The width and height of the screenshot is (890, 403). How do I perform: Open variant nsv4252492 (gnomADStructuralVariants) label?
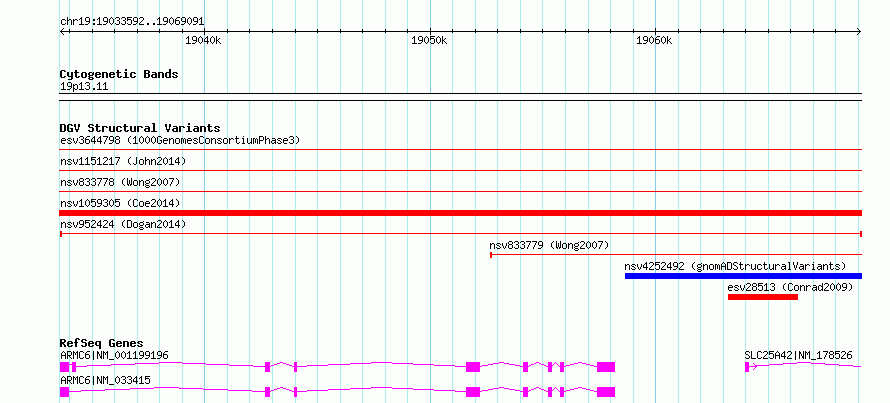tap(735, 266)
